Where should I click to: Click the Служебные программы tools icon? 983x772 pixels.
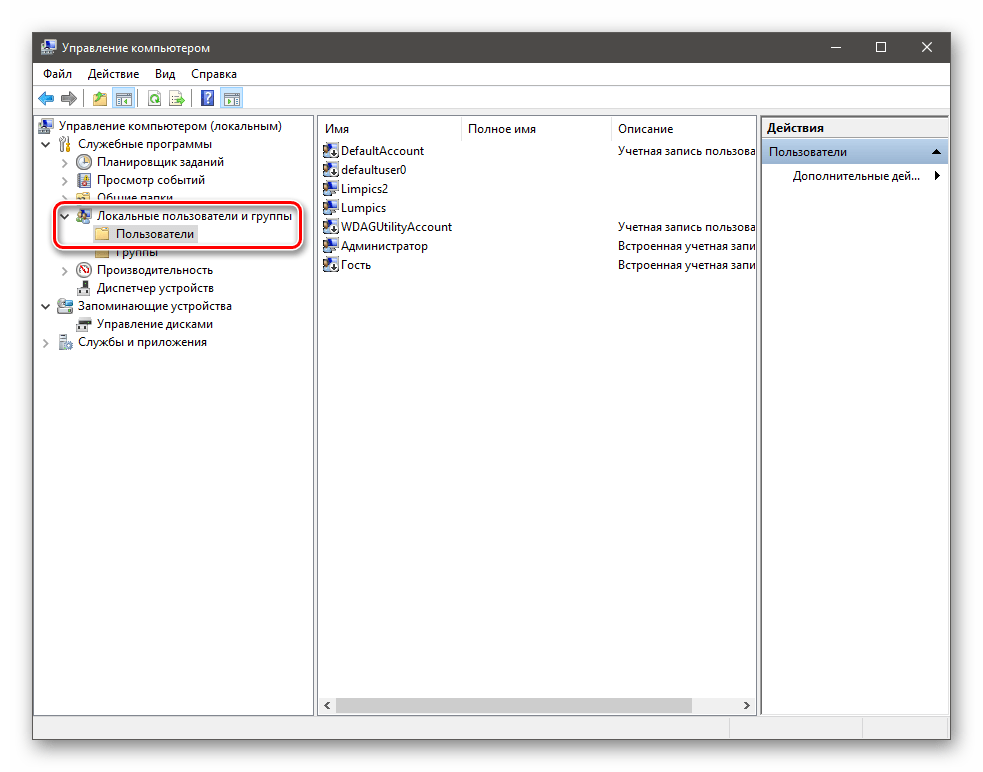click(x=65, y=144)
